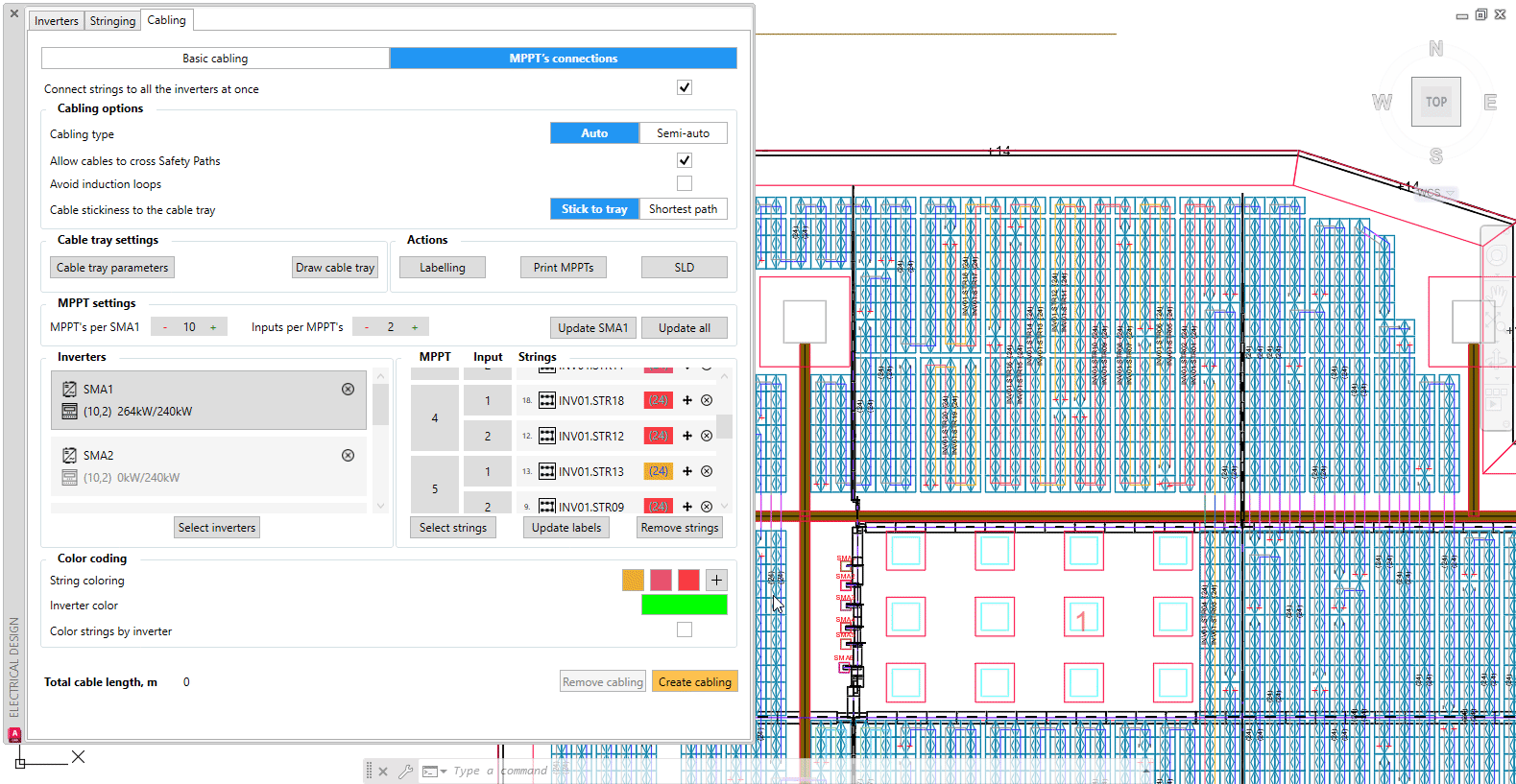Screen dimensions: 1516x784
Task: Click the orange string color swatch
Action: click(633, 580)
